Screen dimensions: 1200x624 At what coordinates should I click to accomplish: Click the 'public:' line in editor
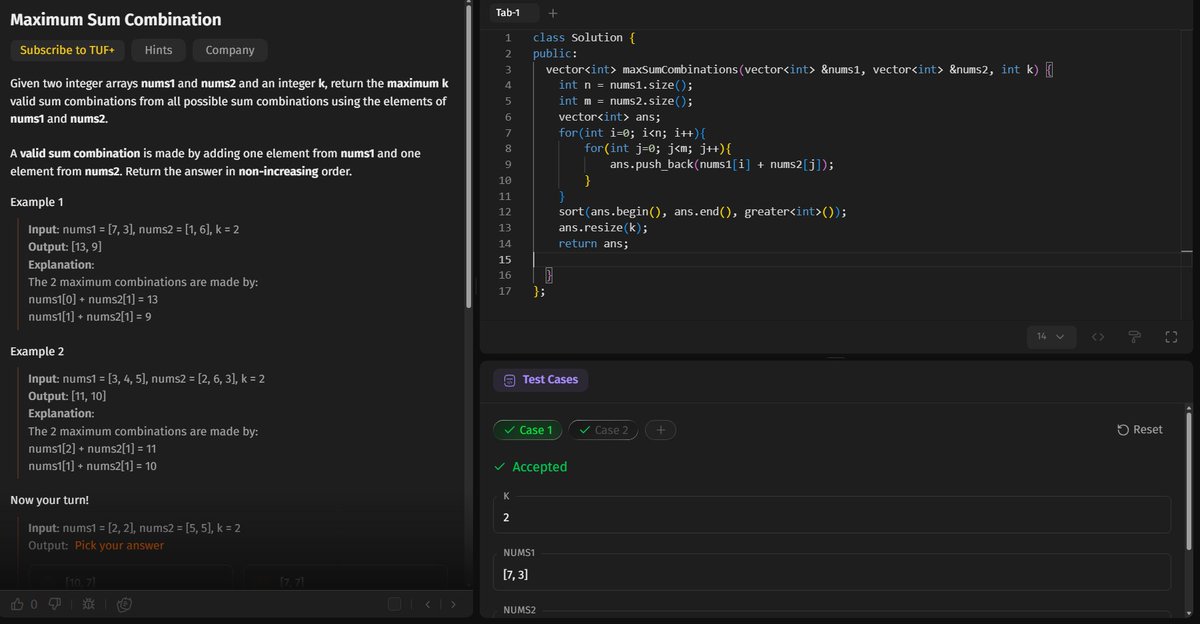pos(555,53)
